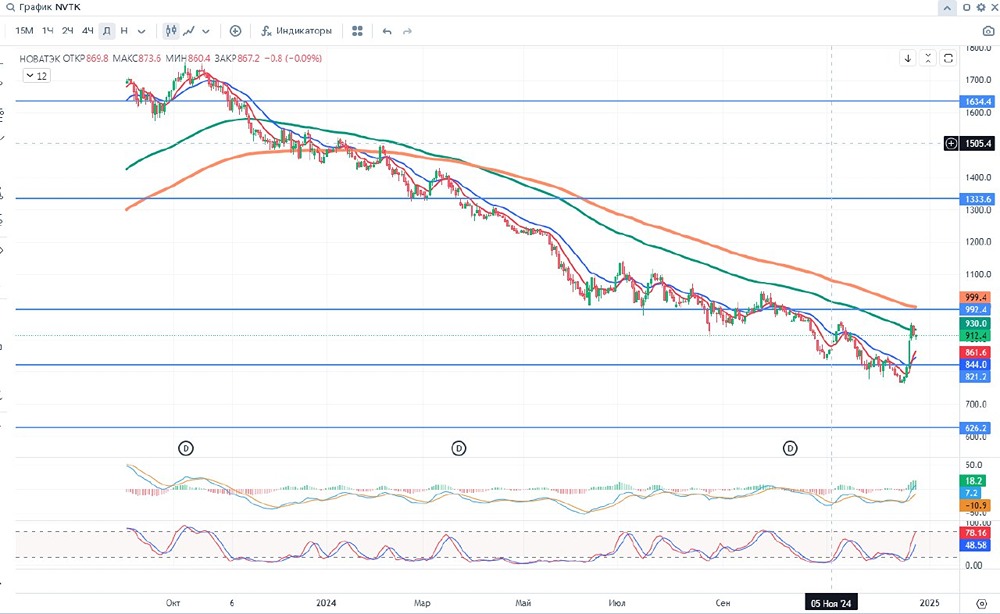The height and width of the screenshot is (614, 1000).
Task: Click the Сен label on time axis
Action: pos(723,603)
